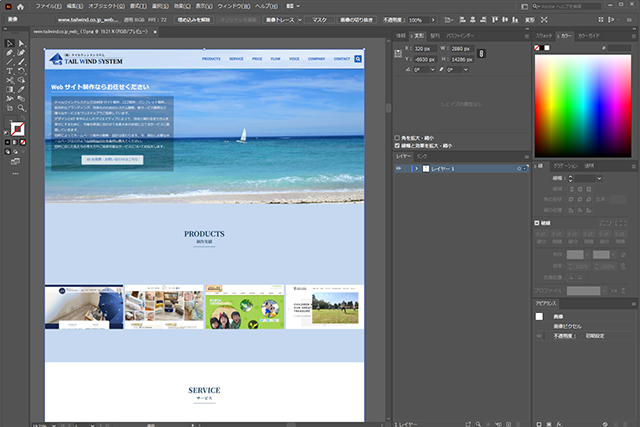The width and height of the screenshot is (640, 427).
Task: Select the Type tool
Action: 9,71
